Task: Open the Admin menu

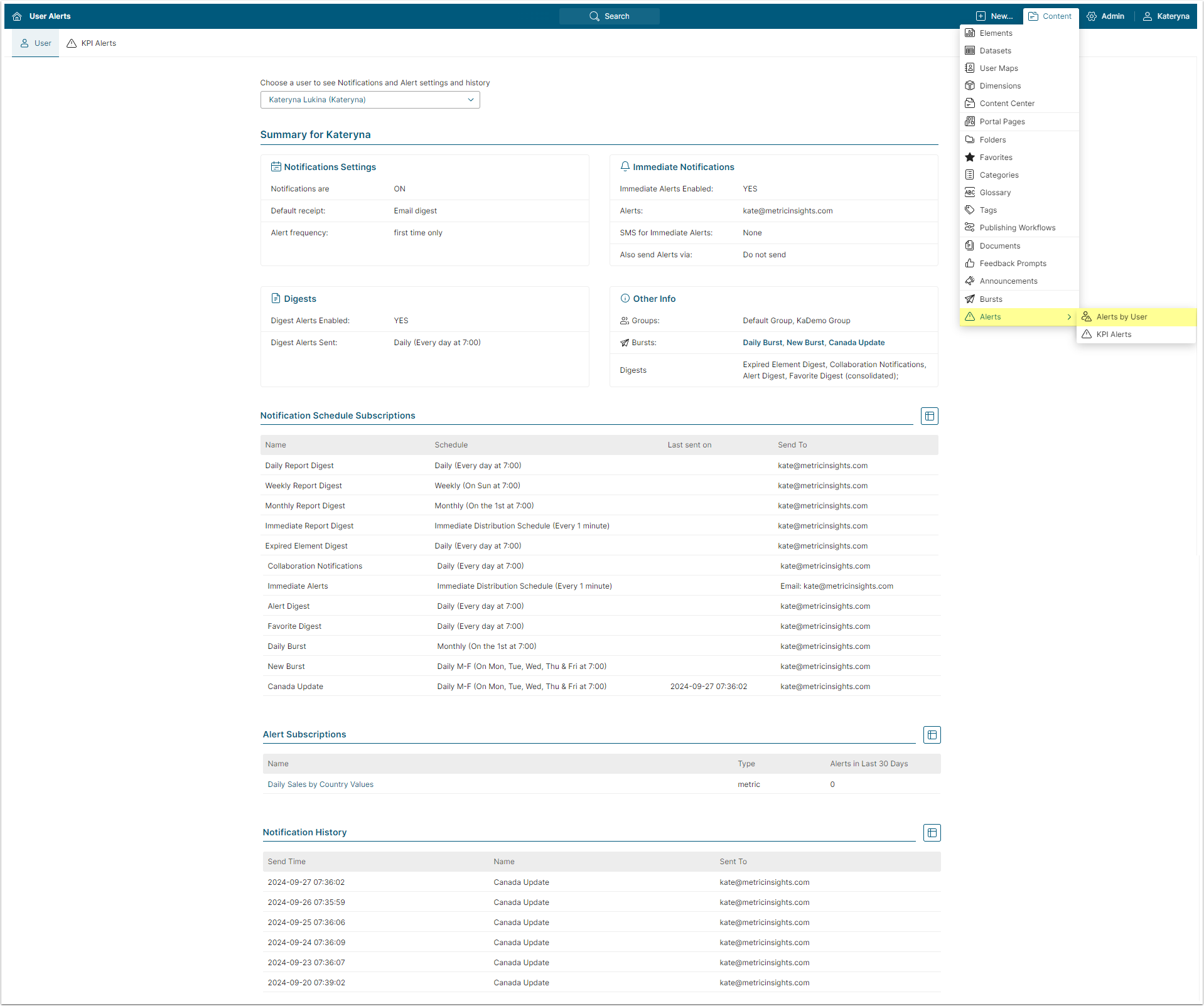Action: pyautogui.click(x=1105, y=16)
